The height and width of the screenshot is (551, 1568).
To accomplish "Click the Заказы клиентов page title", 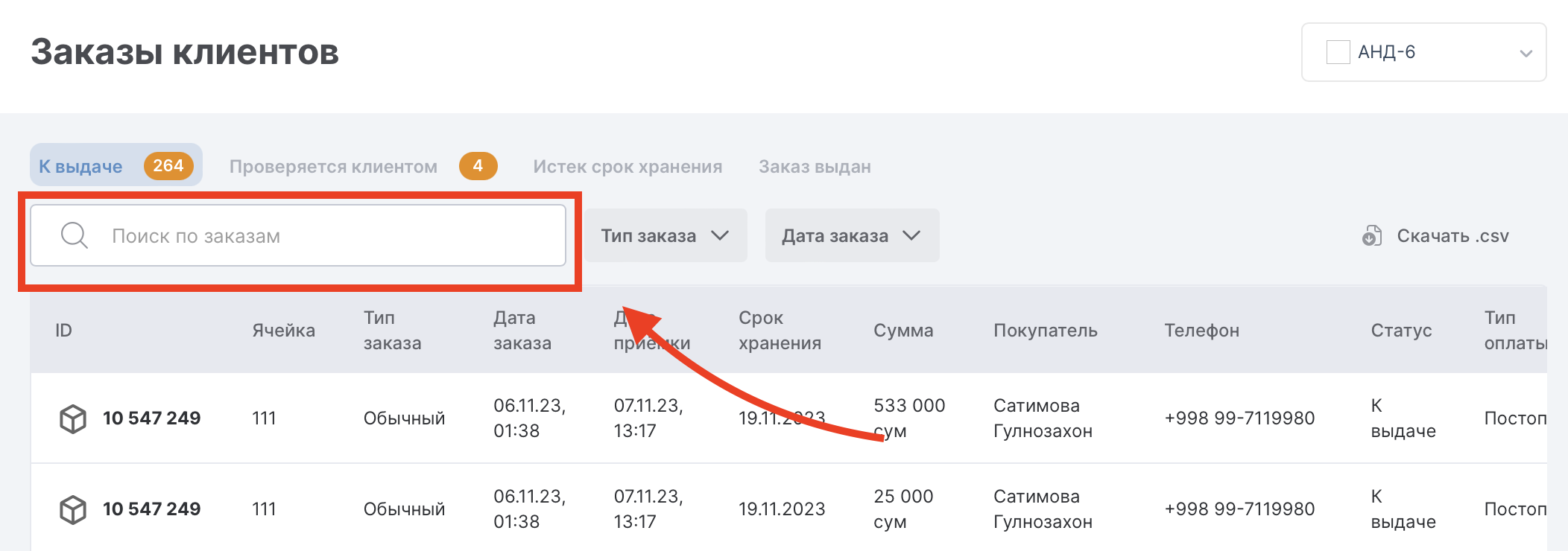I will tap(185, 52).
